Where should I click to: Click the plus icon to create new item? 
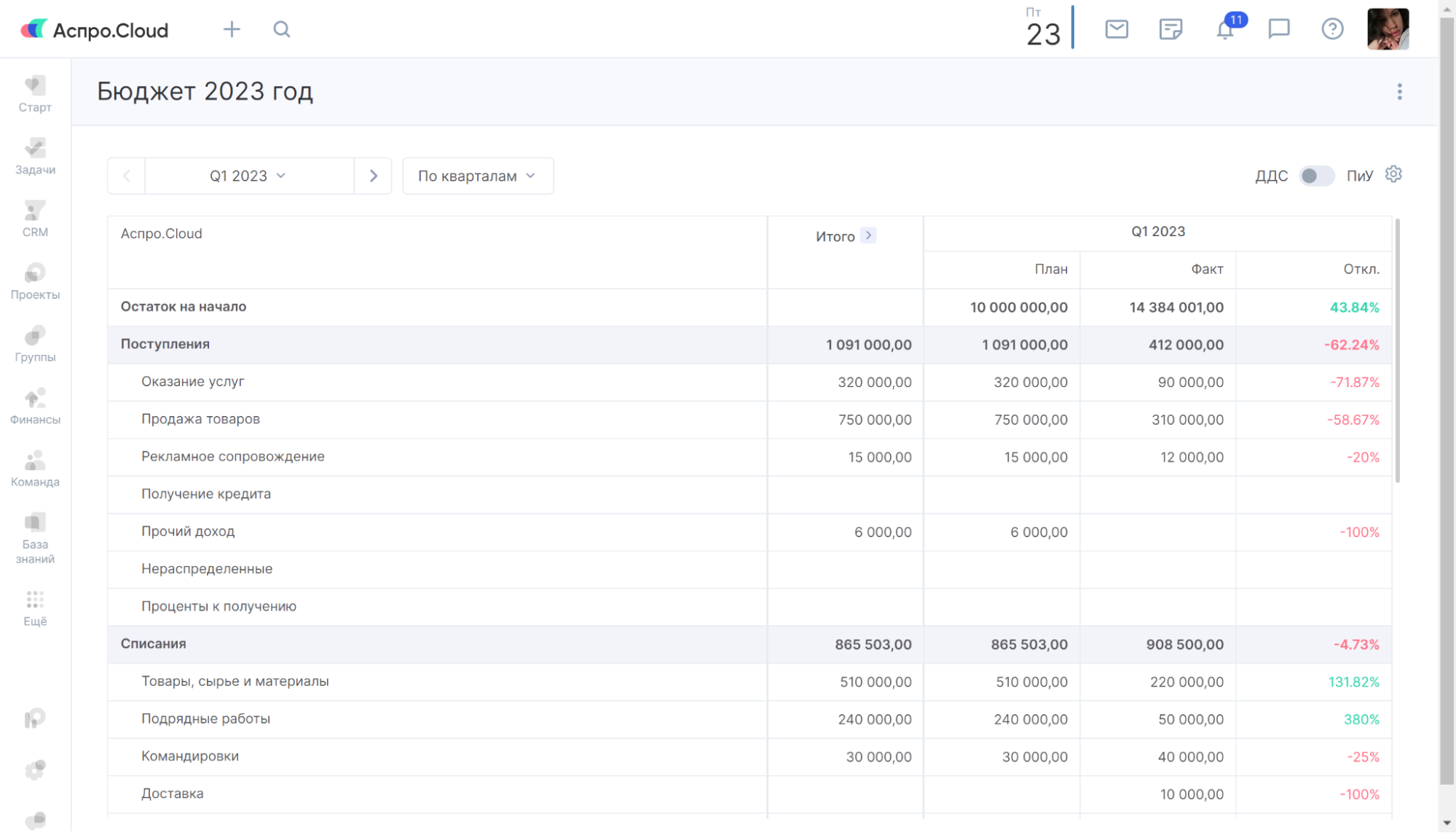(x=232, y=29)
